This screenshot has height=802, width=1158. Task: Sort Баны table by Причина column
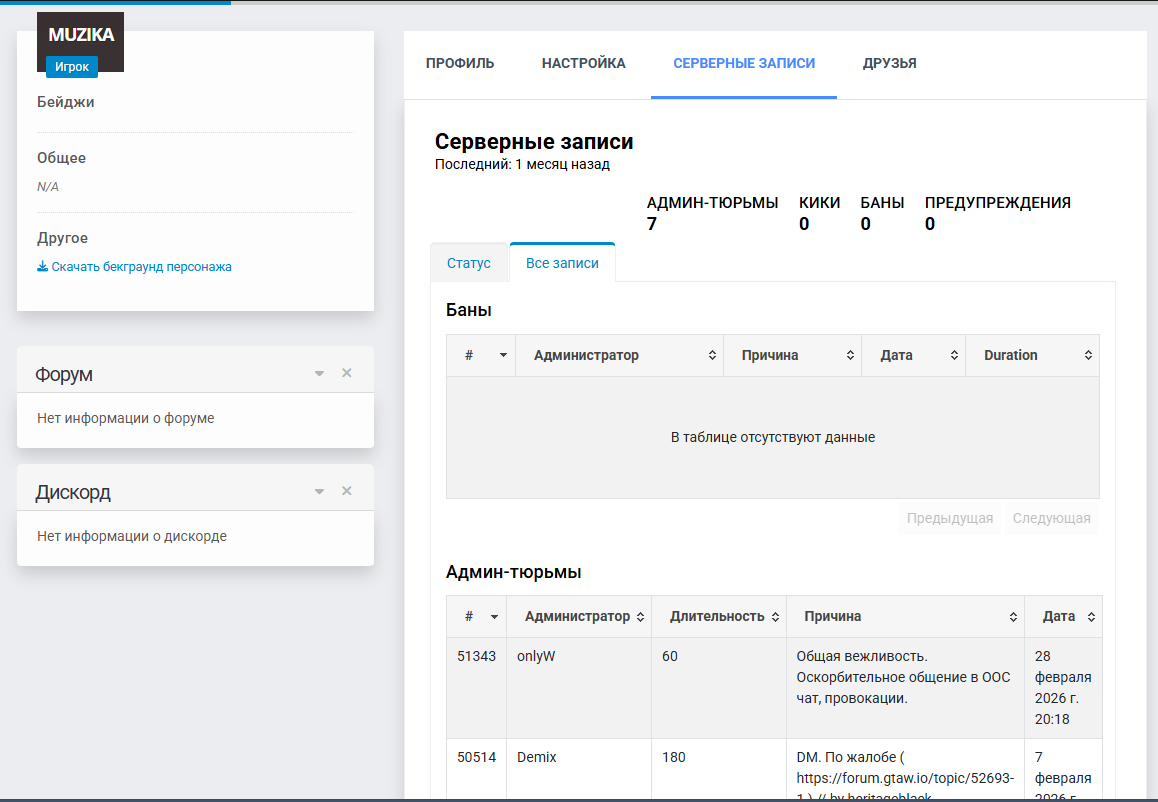(x=792, y=355)
